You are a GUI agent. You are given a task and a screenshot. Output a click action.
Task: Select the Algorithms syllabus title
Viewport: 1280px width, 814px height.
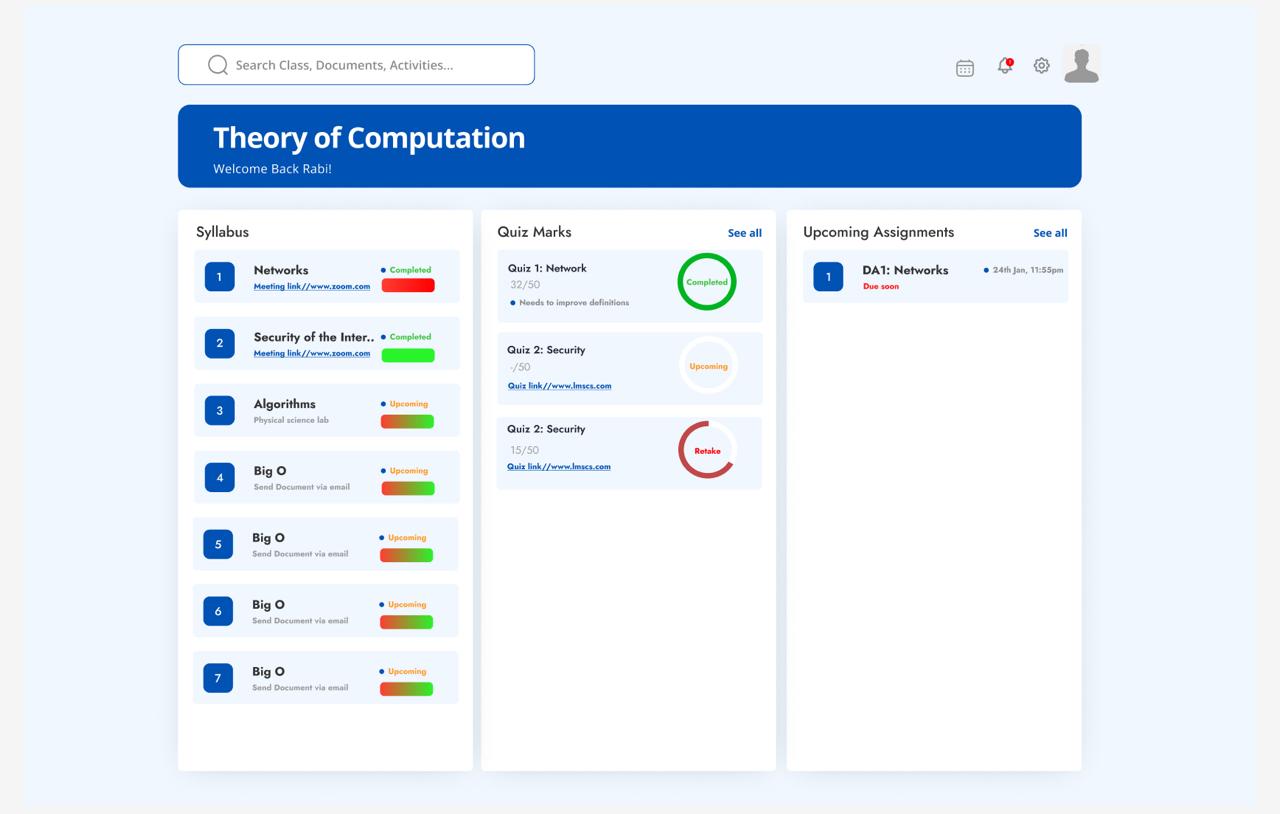coord(284,404)
